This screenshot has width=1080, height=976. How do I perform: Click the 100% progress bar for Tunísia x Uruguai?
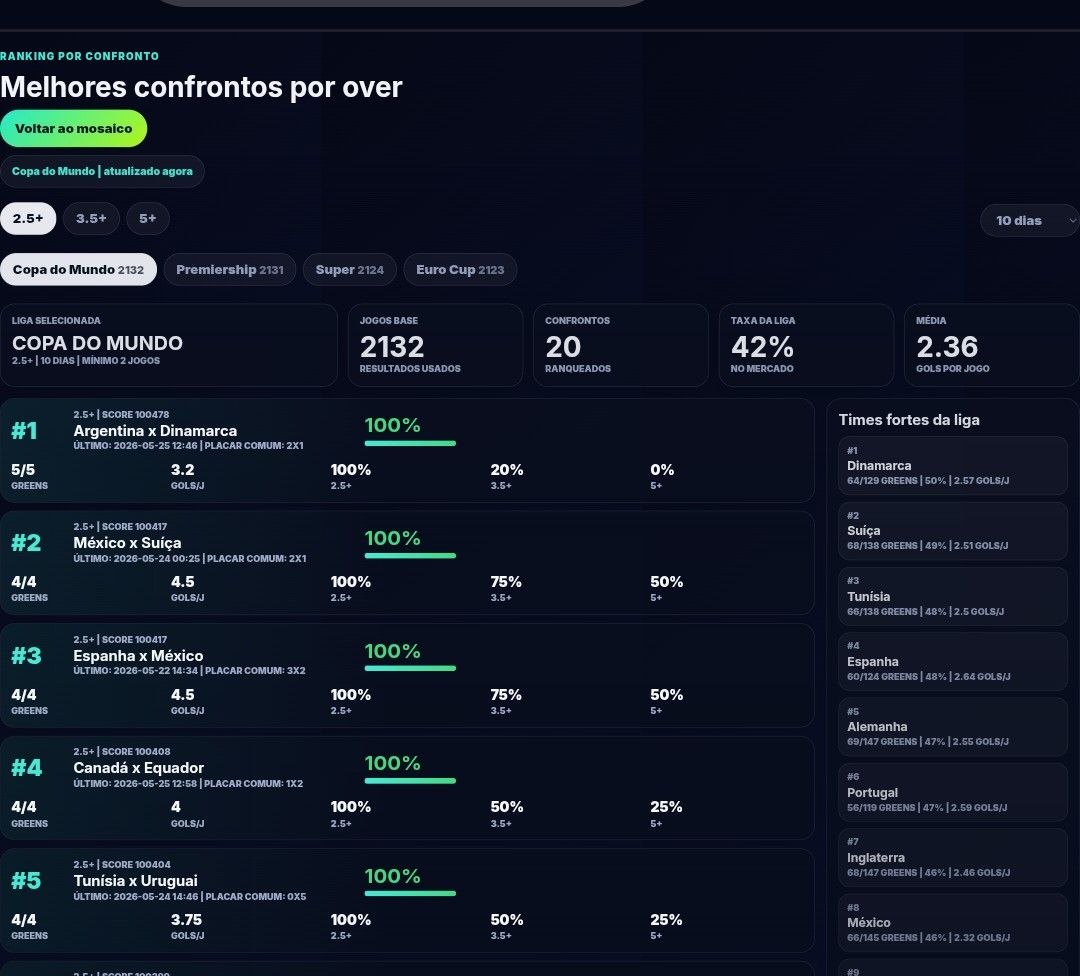pyautogui.click(x=411, y=893)
